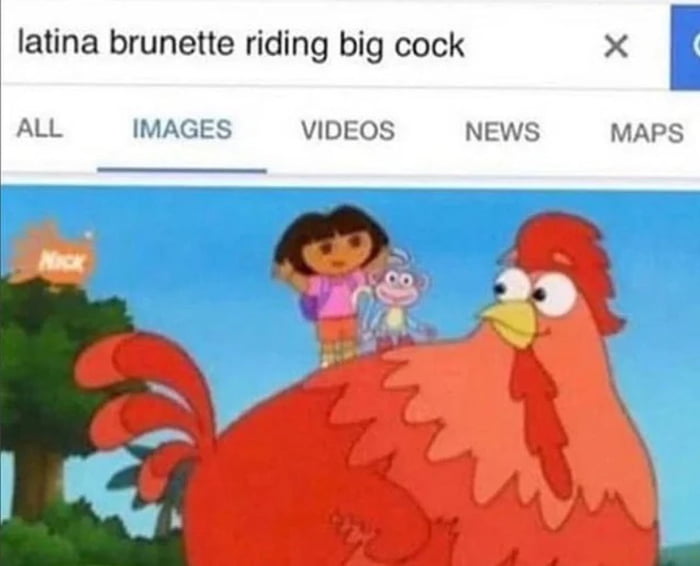Open the cartoon rooster image result
This screenshot has width=700, height=566.
[x=350, y=376]
